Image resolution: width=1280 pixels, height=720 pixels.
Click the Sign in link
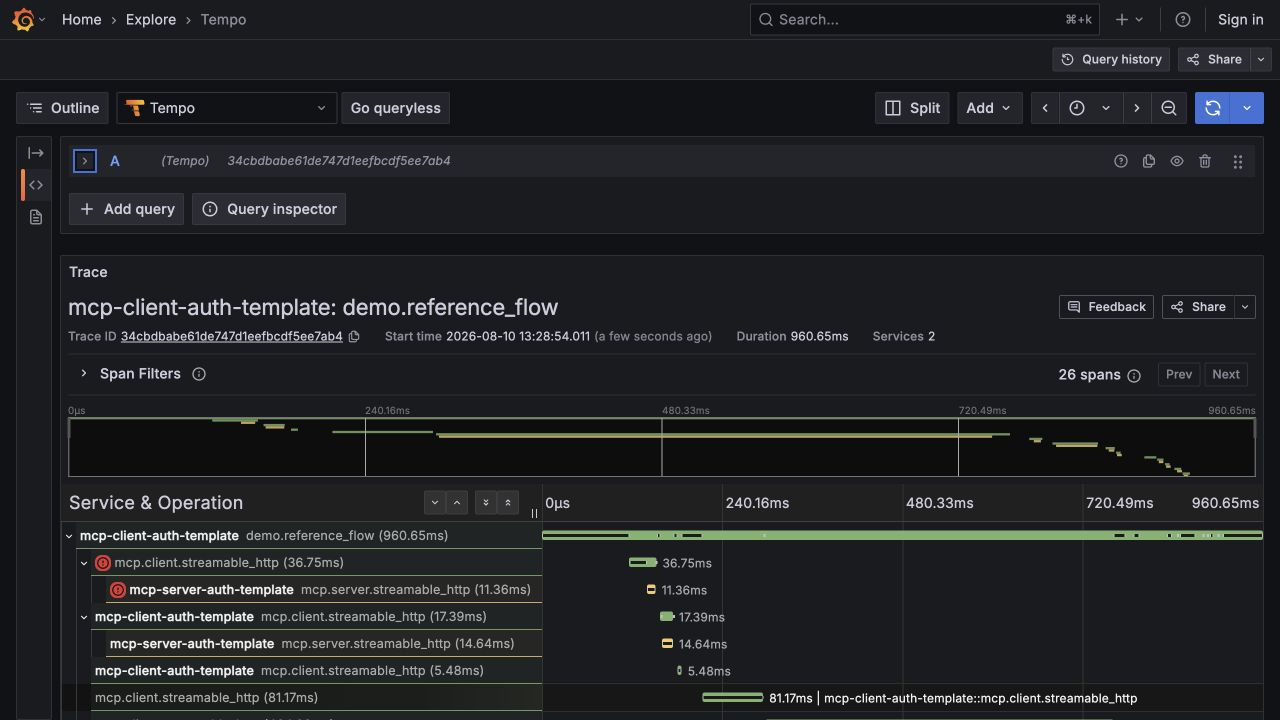pos(1240,19)
